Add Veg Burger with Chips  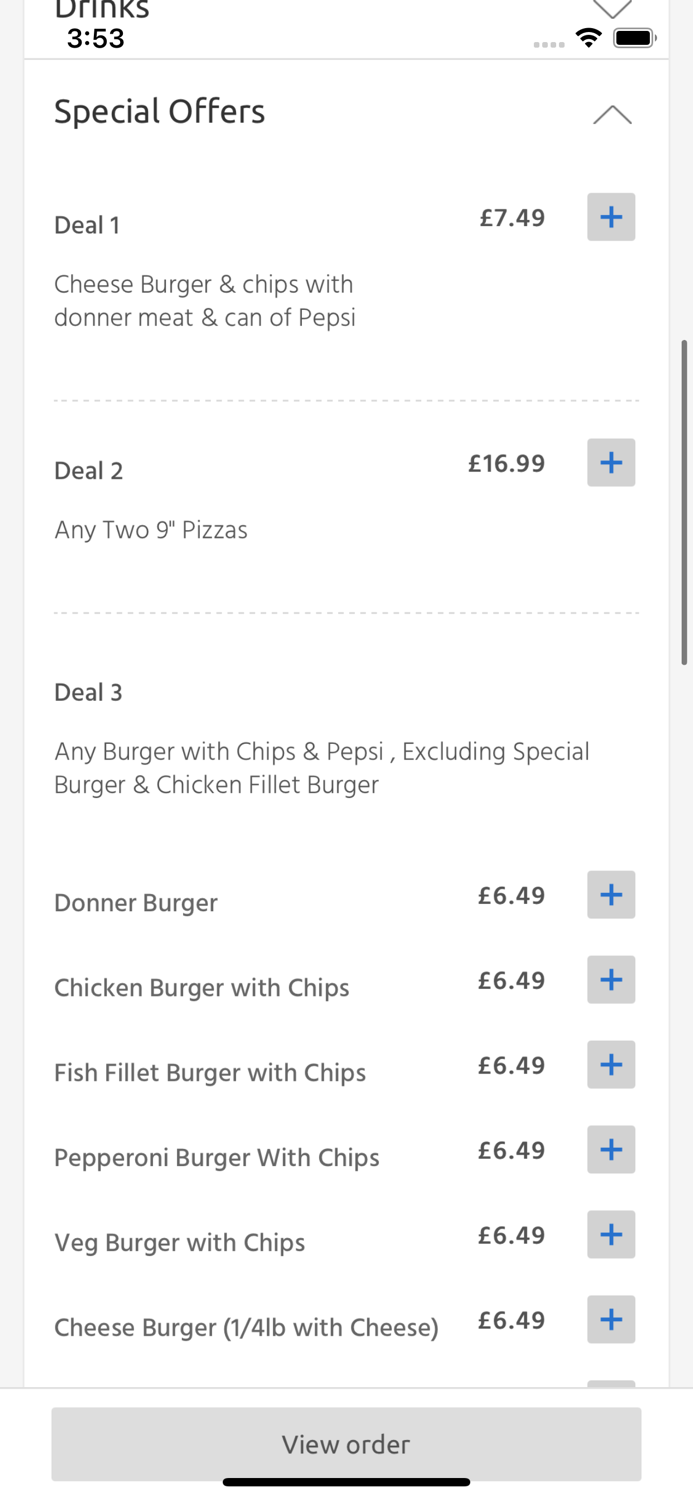click(x=611, y=1234)
